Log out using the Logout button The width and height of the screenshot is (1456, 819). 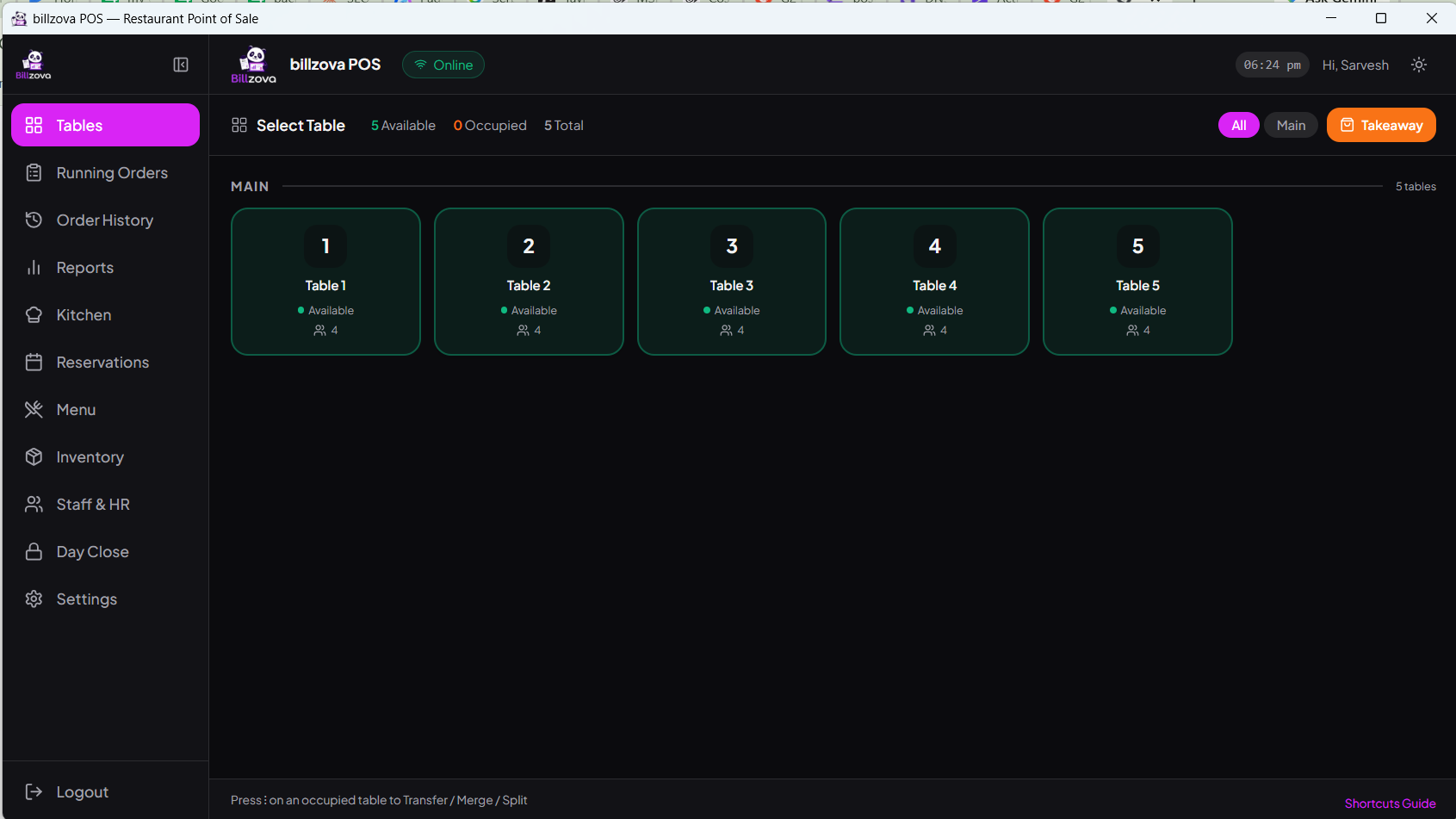click(105, 792)
